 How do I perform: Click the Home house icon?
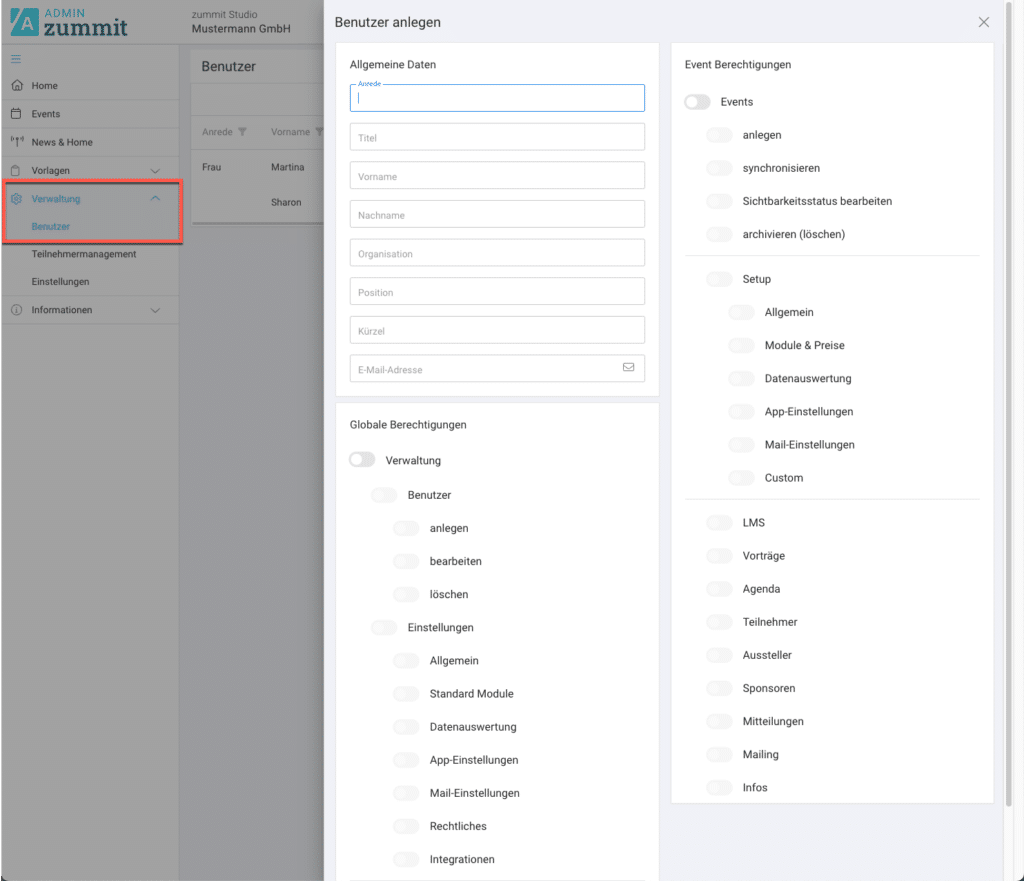click(16, 86)
